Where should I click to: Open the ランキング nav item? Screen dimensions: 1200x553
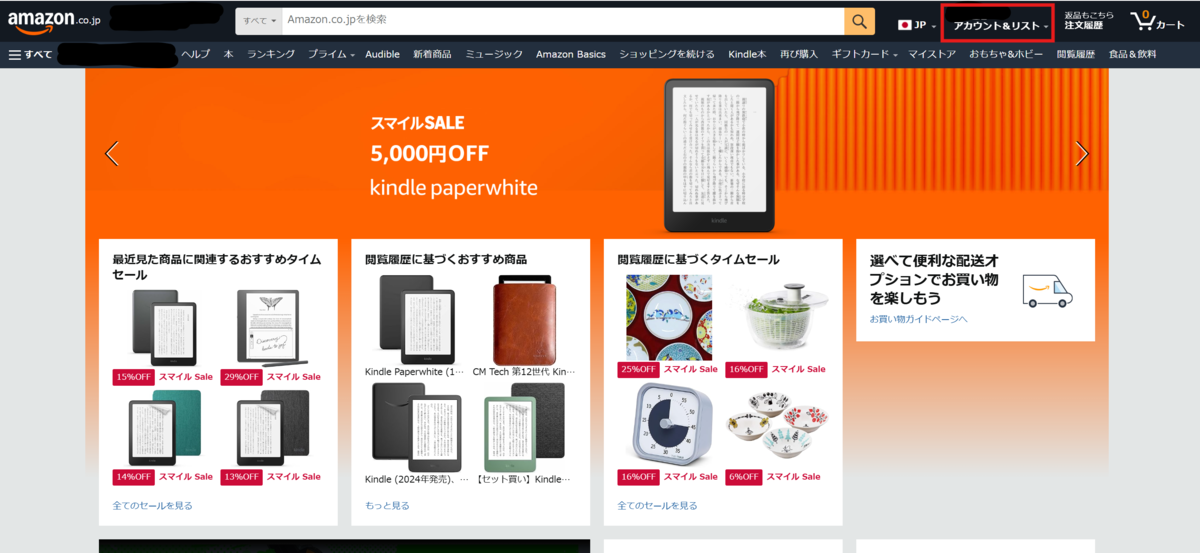point(270,54)
